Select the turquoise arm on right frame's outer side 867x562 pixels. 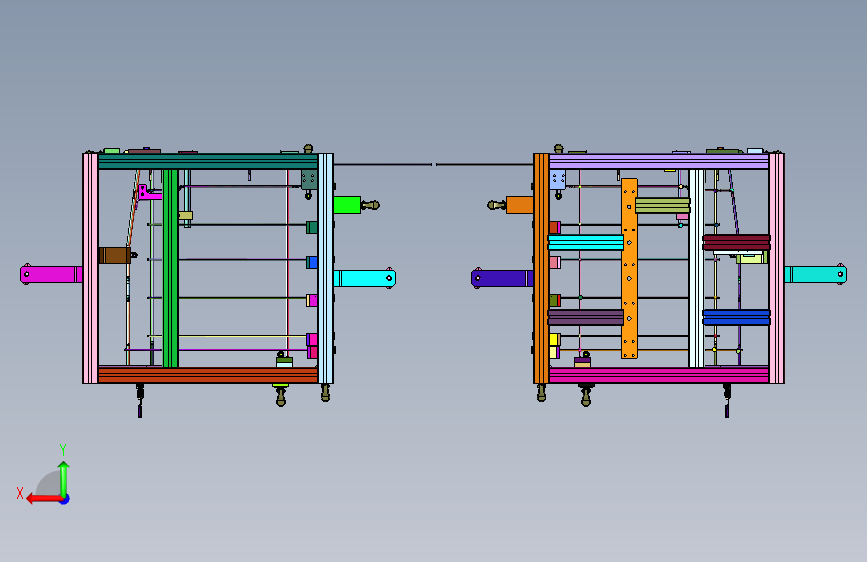816,274
